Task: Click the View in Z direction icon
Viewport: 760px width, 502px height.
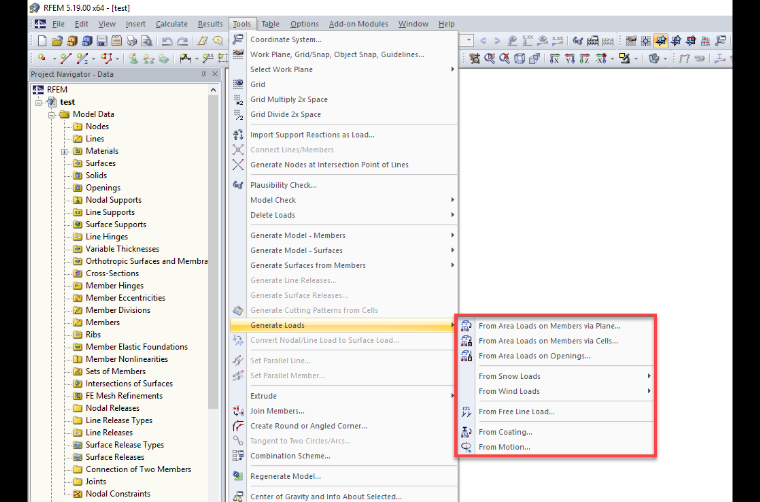Action: point(585,59)
